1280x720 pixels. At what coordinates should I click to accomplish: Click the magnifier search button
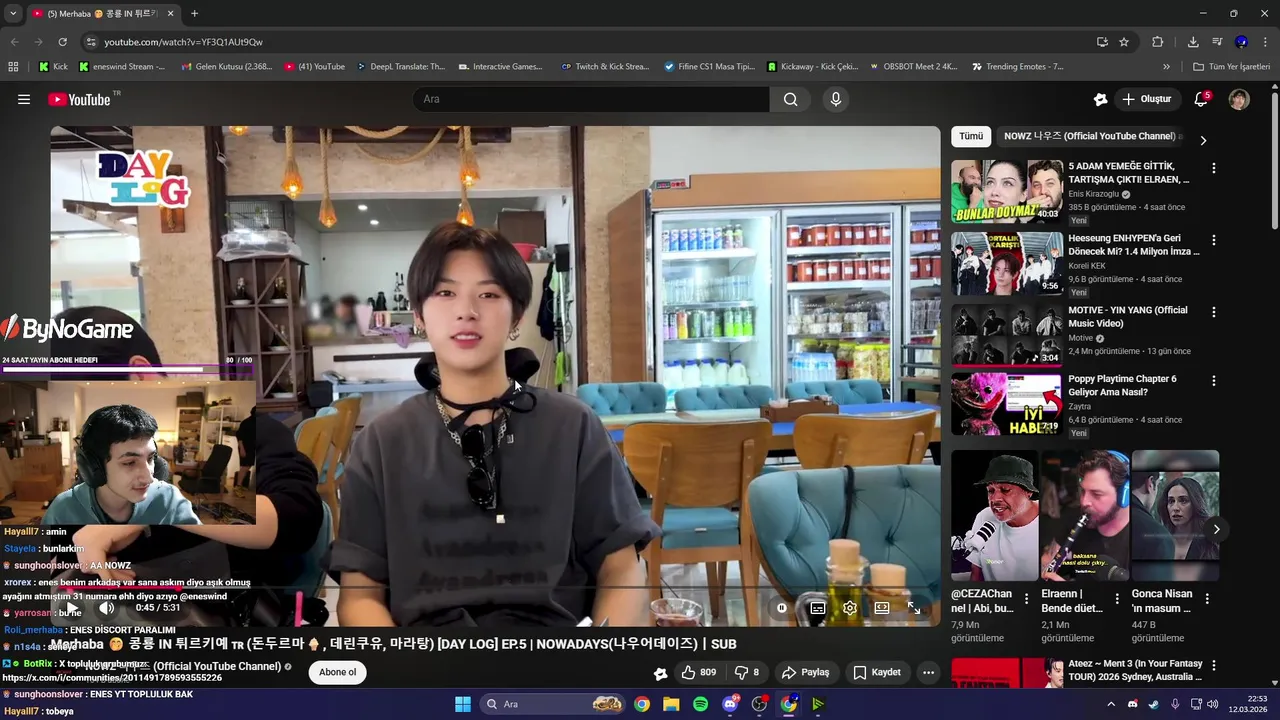(x=790, y=99)
